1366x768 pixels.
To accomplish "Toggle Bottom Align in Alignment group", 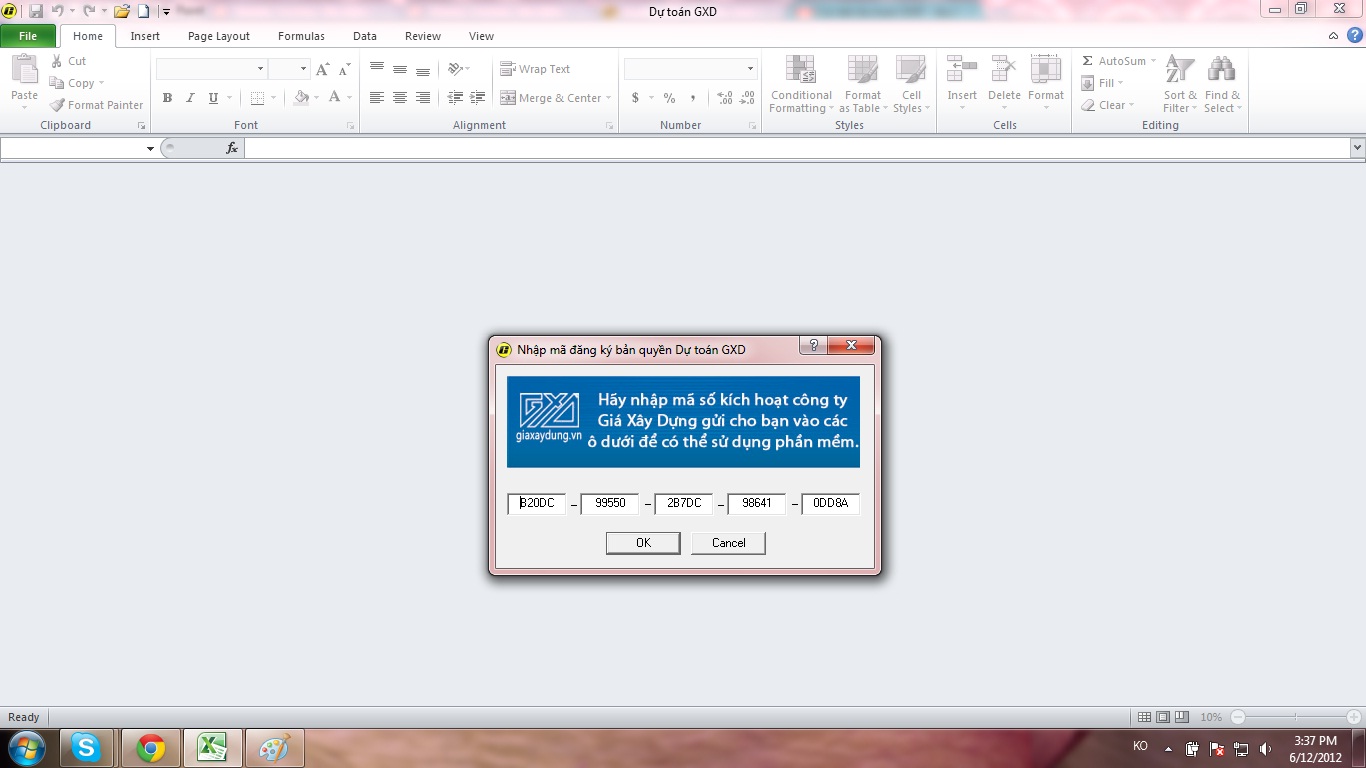I will [423, 69].
